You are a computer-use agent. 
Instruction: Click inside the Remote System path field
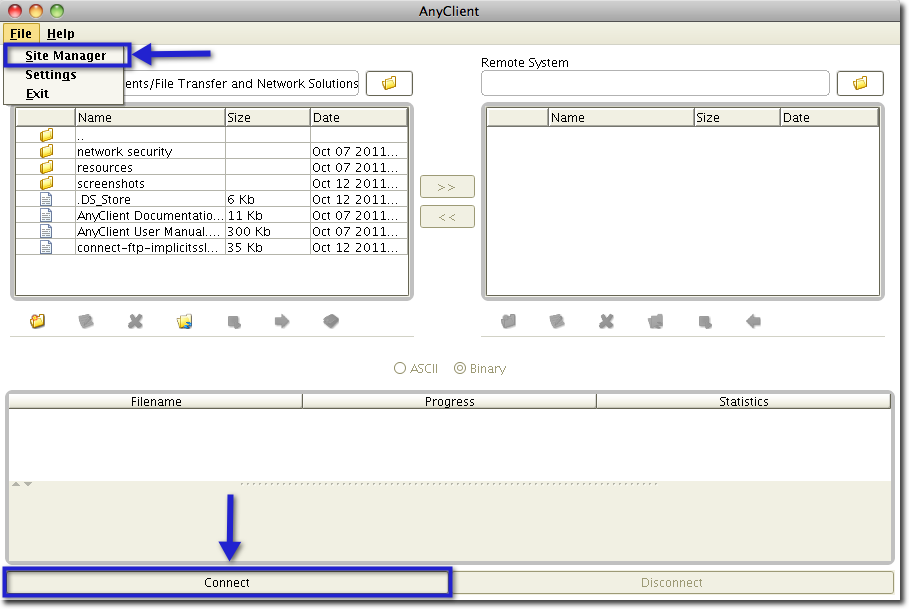click(x=655, y=84)
